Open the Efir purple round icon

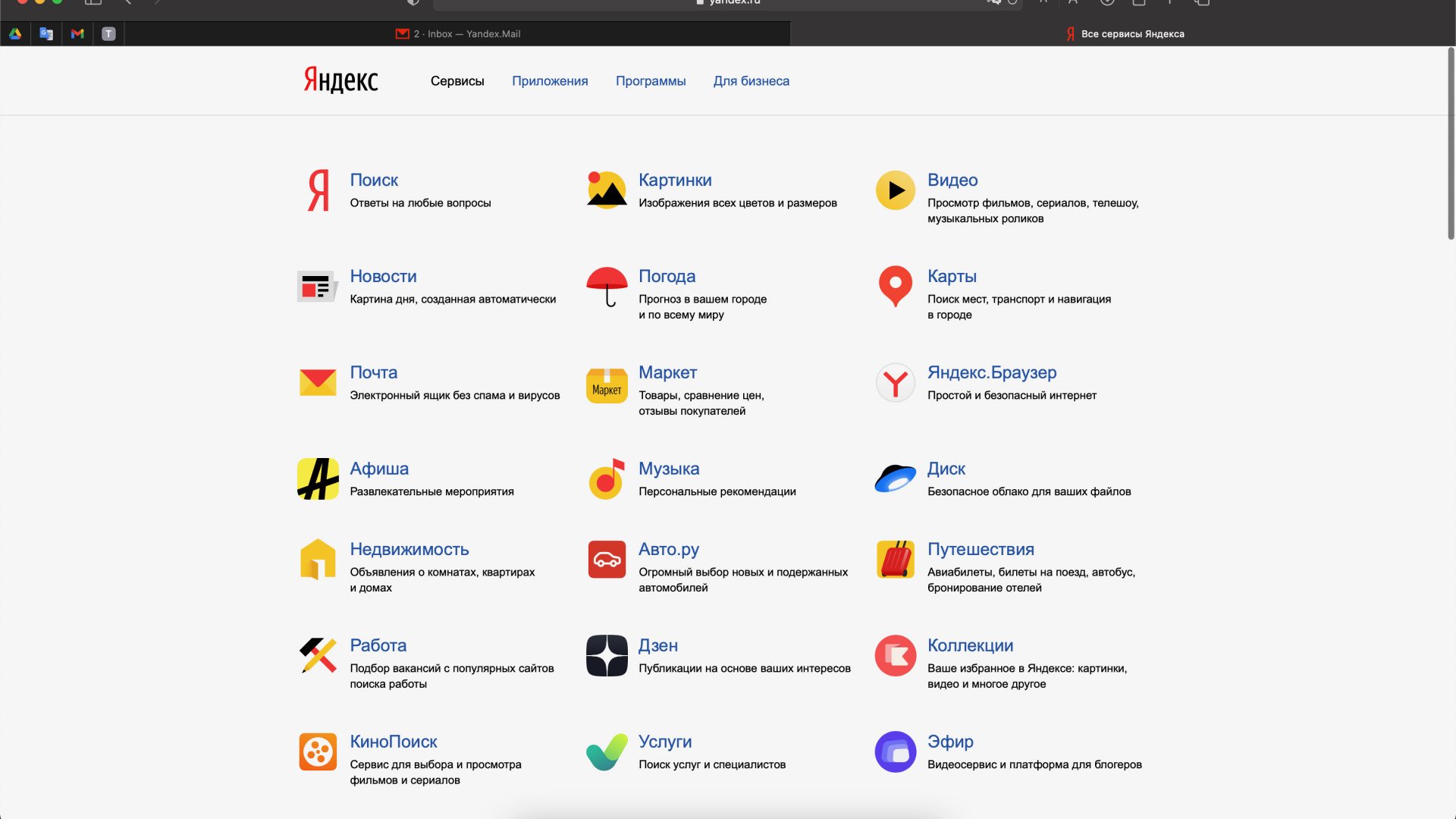[x=896, y=752]
